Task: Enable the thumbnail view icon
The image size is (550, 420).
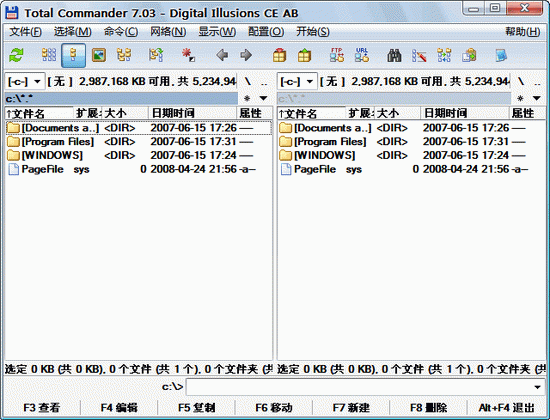Action: (x=99, y=55)
